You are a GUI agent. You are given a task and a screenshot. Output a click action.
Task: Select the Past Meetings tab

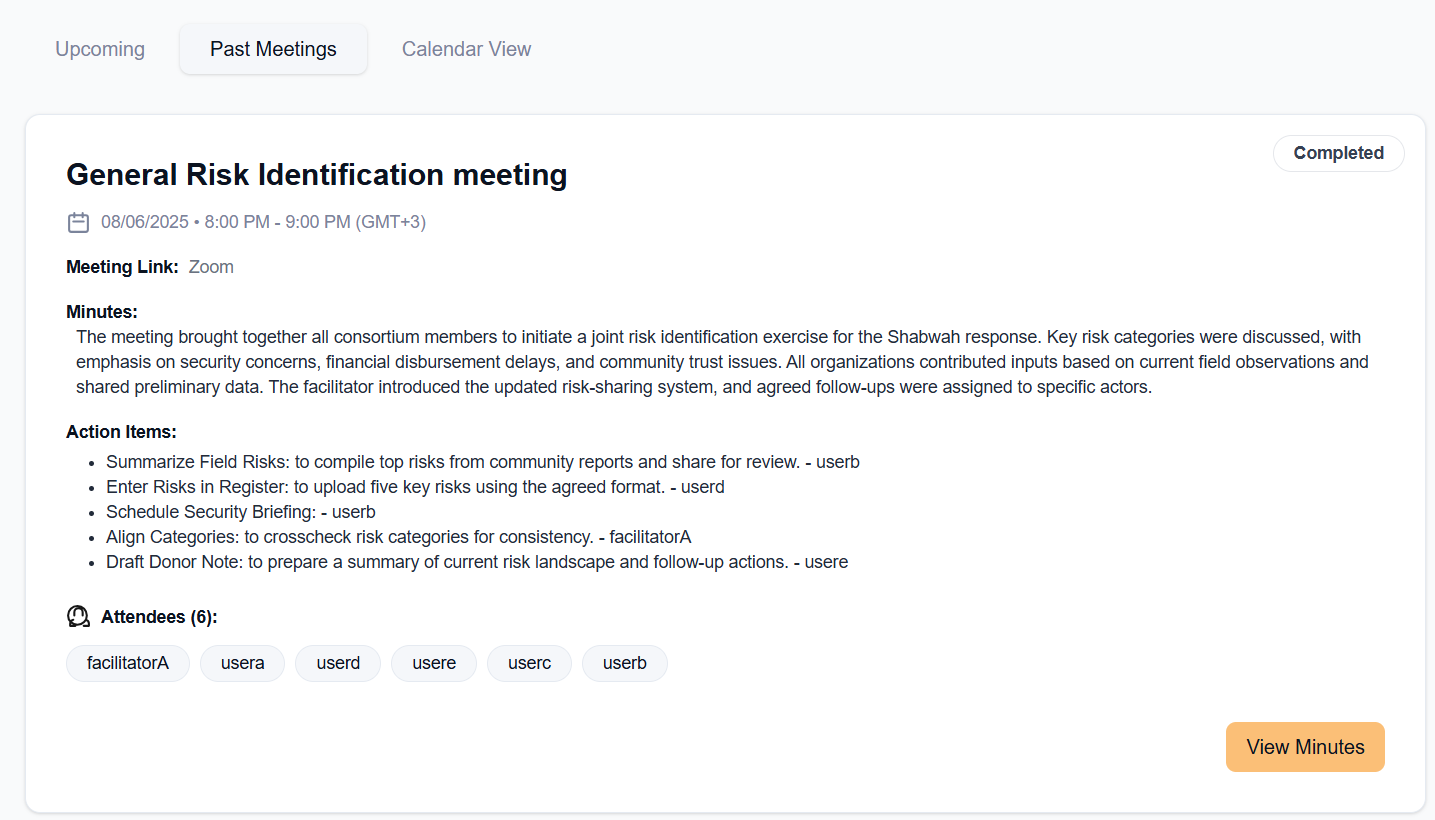[273, 49]
